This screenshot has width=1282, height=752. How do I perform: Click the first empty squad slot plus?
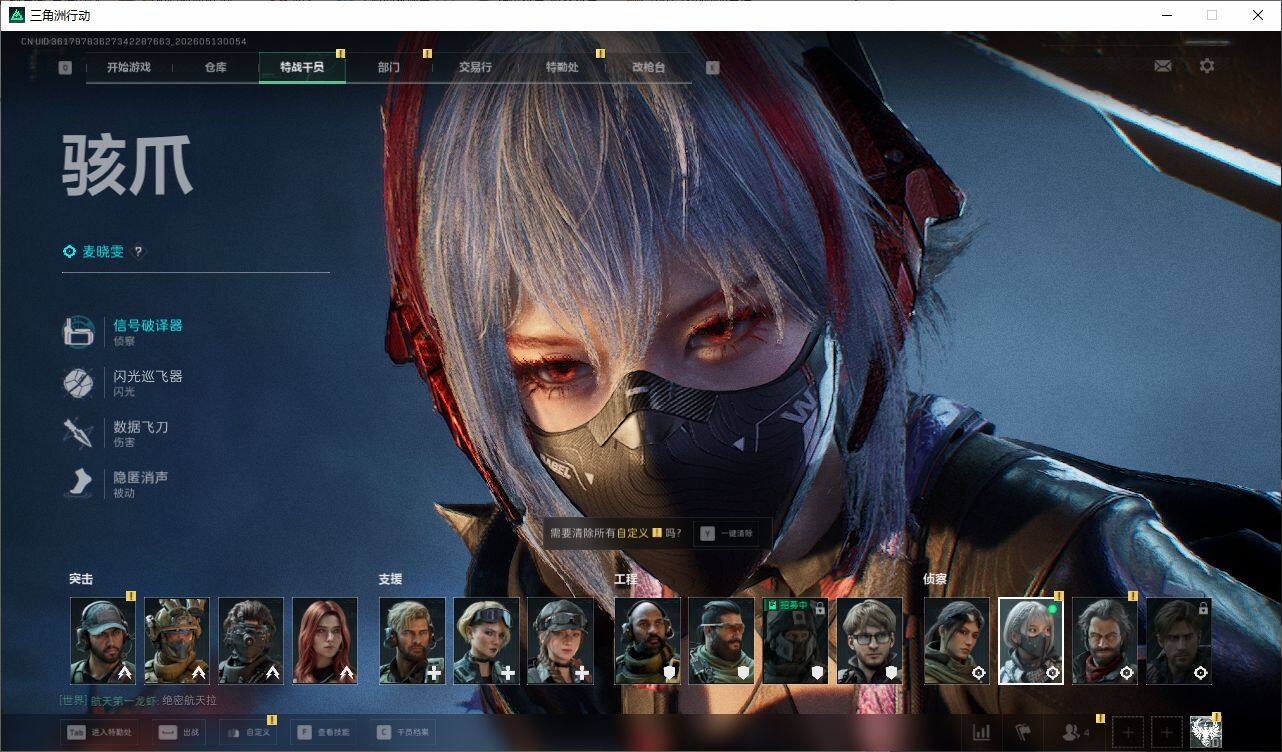1128,733
